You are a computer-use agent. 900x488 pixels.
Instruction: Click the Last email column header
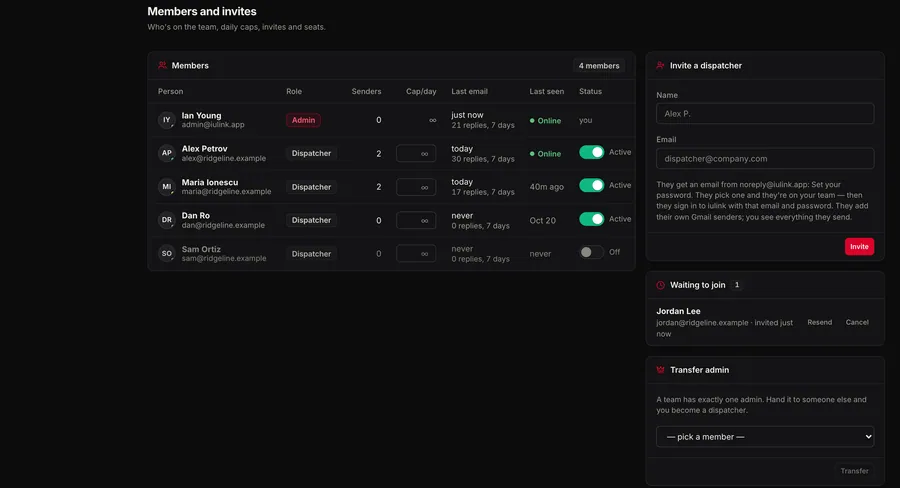[470, 91]
